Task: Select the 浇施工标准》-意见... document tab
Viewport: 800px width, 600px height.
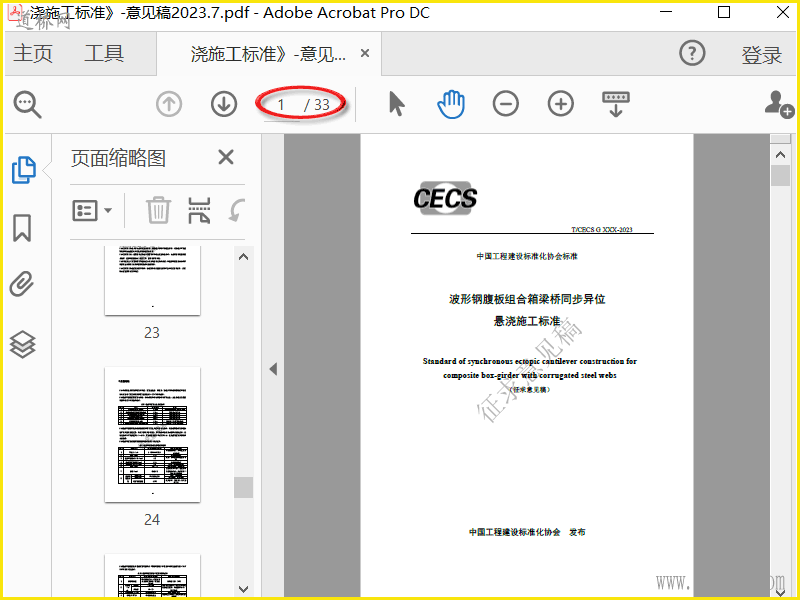Action: click(268, 54)
